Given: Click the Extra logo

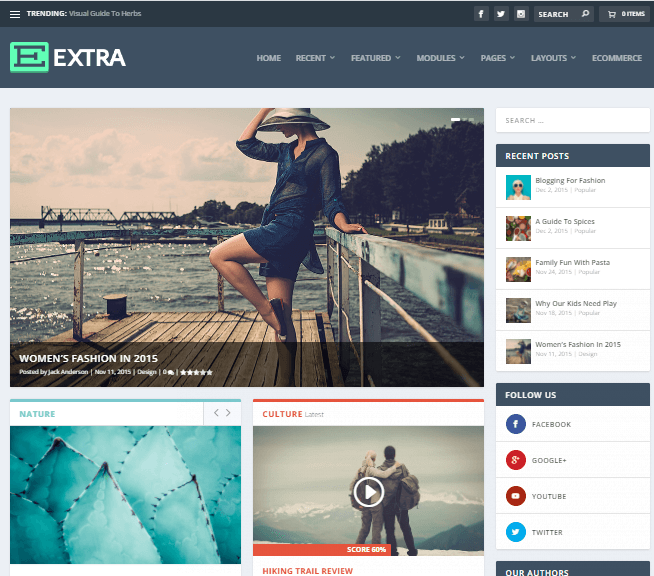Looking at the screenshot, I should (68, 58).
